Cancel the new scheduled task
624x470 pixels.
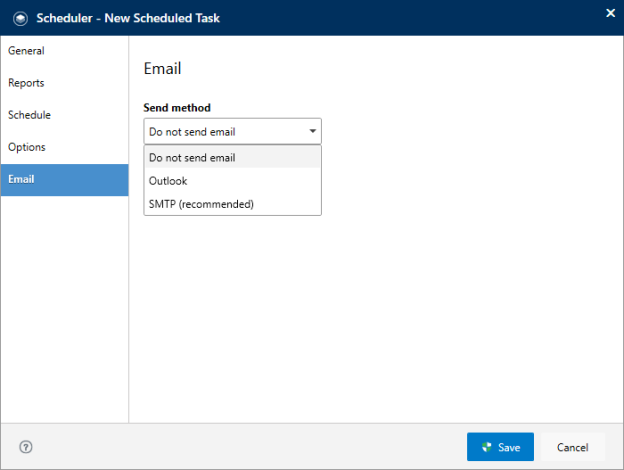(573, 447)
